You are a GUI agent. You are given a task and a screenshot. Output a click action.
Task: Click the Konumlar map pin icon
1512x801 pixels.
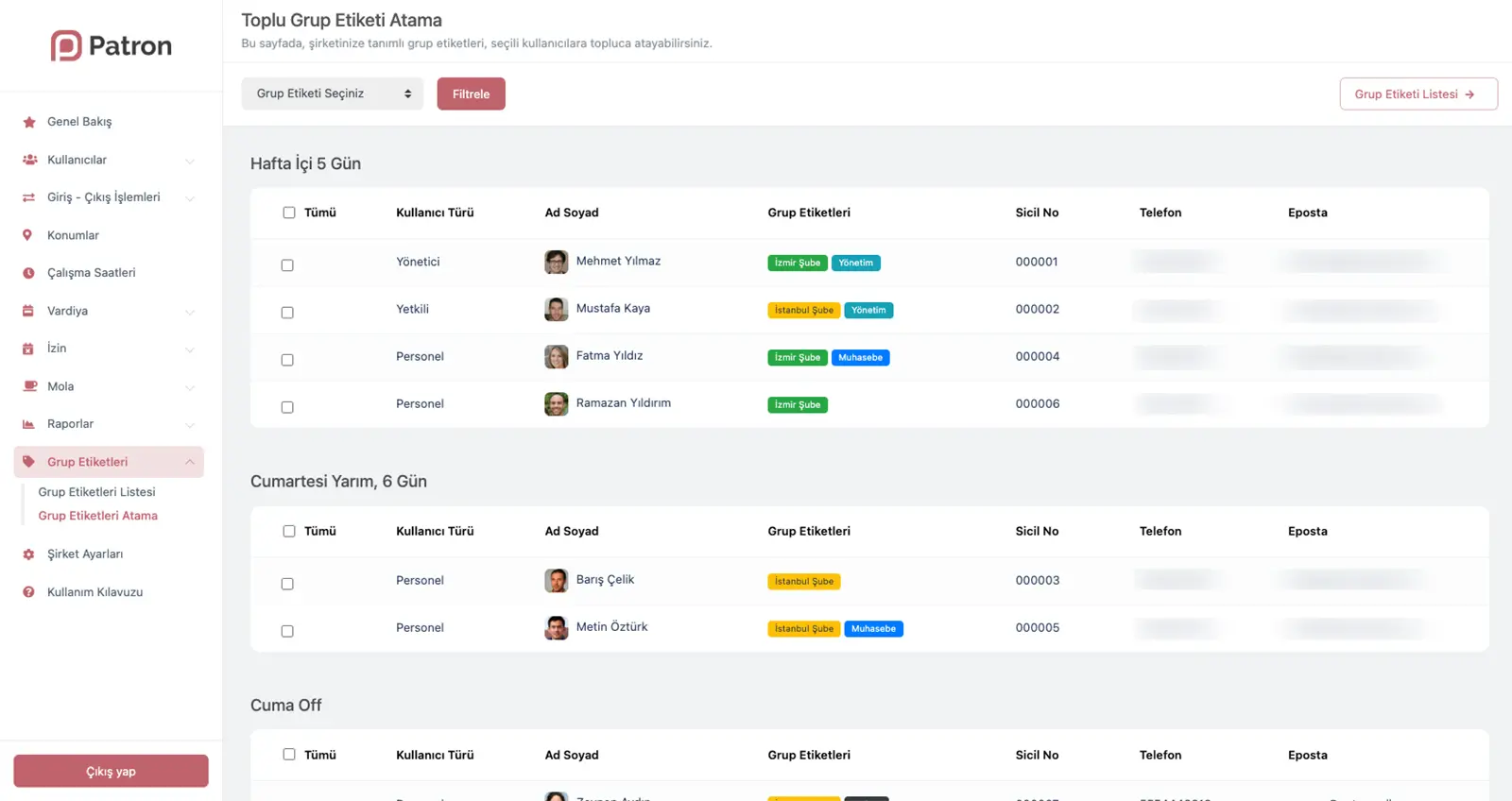pos(27,235)
